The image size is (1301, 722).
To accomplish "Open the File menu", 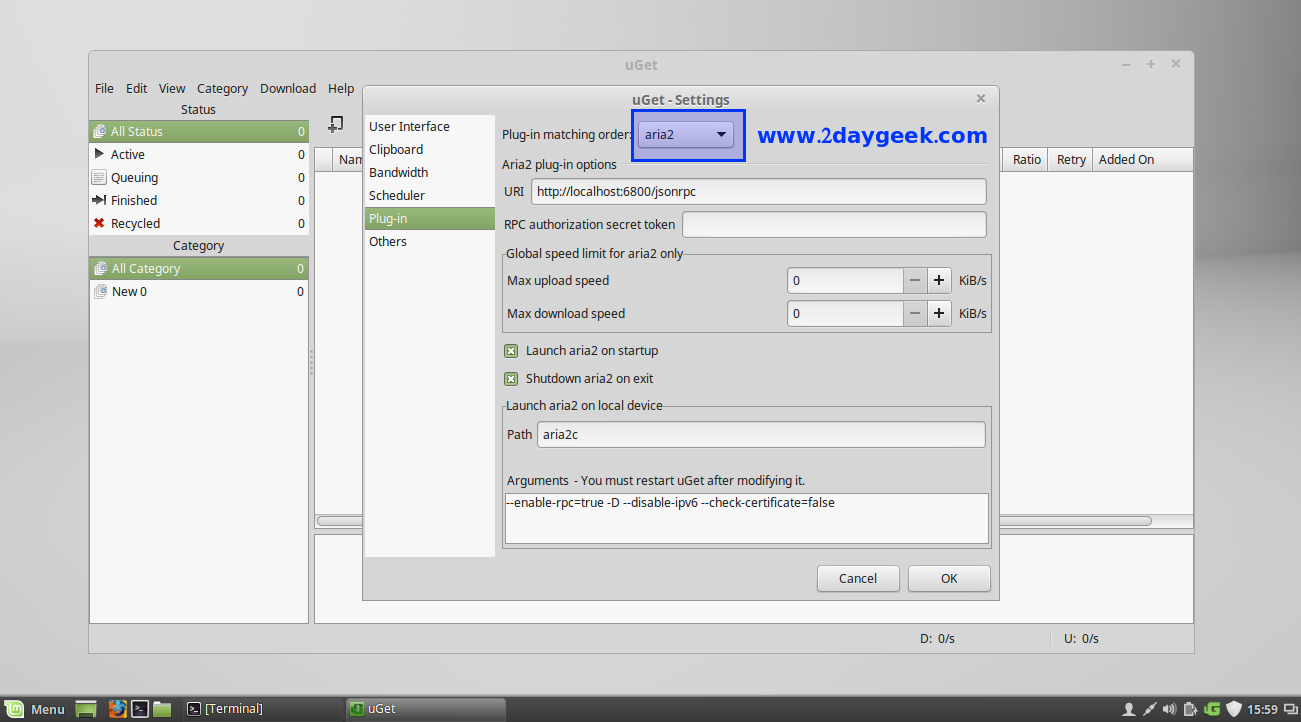I will pos(104,88).
